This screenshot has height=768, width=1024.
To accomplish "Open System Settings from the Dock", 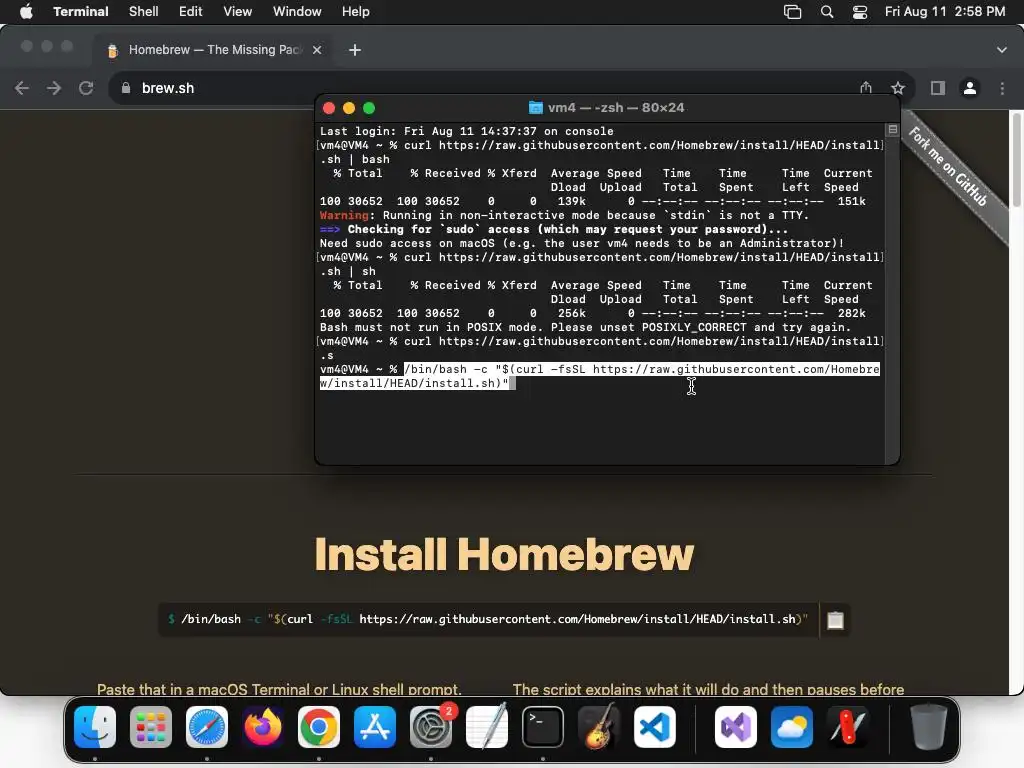I will pos(431,727).
